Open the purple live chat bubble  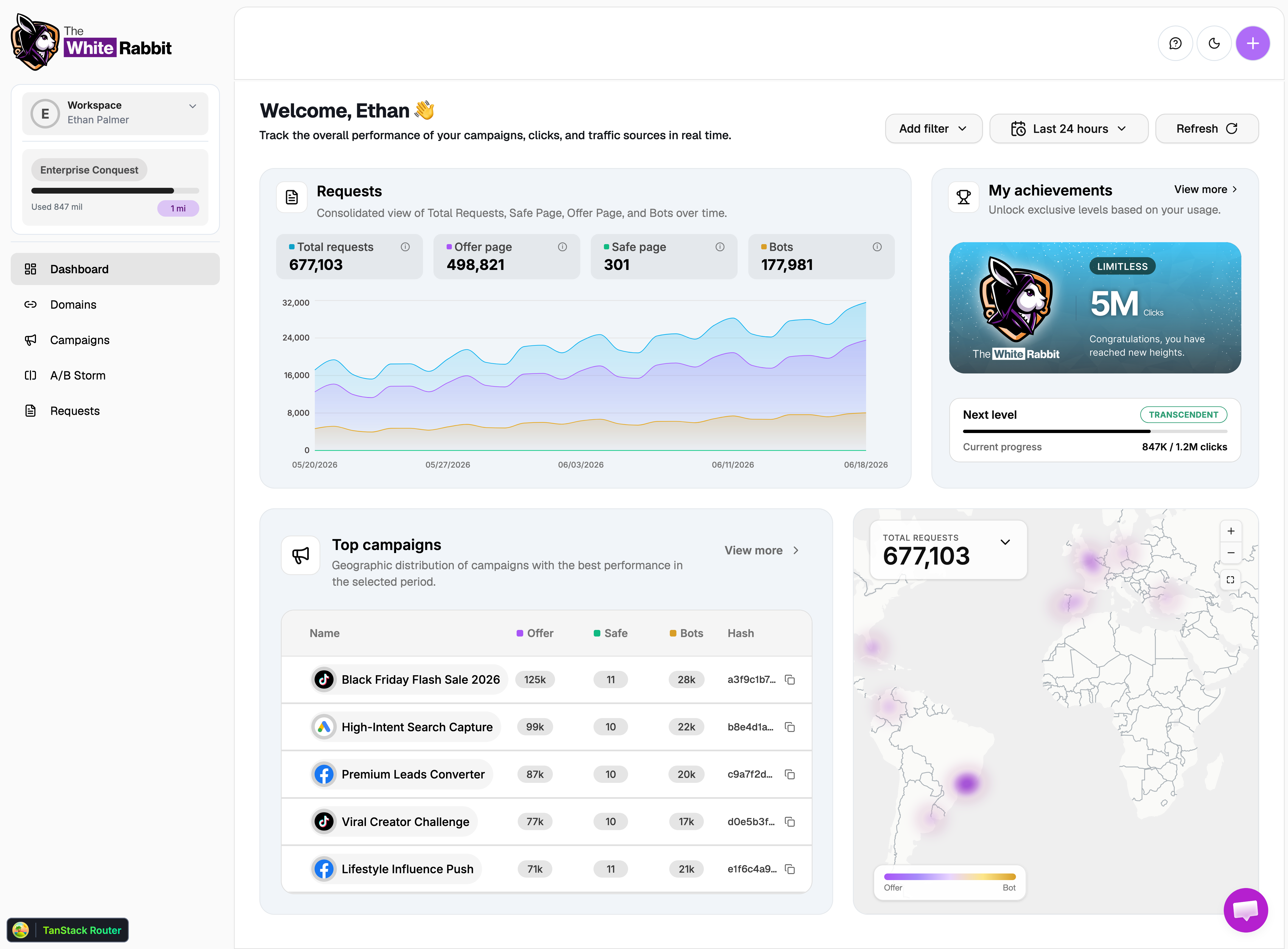1245,910
